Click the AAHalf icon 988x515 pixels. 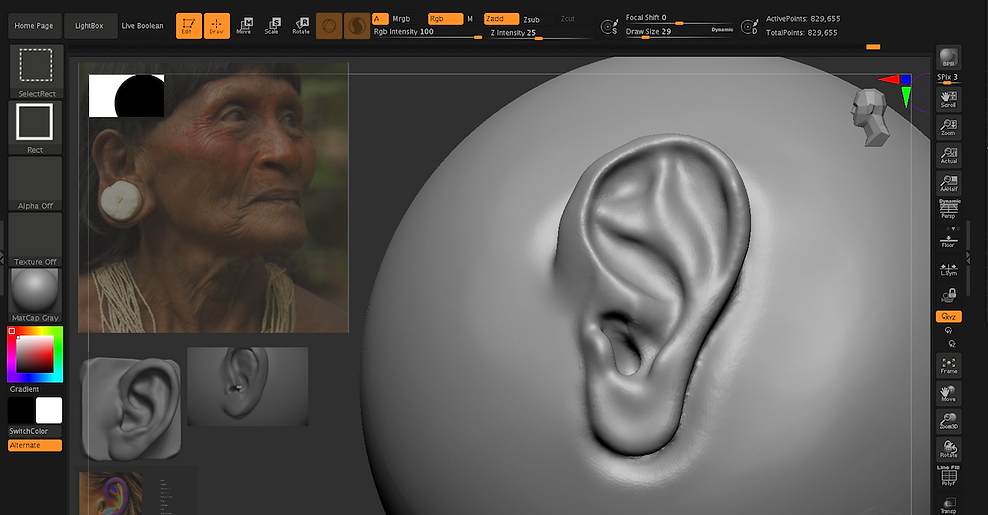948,183
